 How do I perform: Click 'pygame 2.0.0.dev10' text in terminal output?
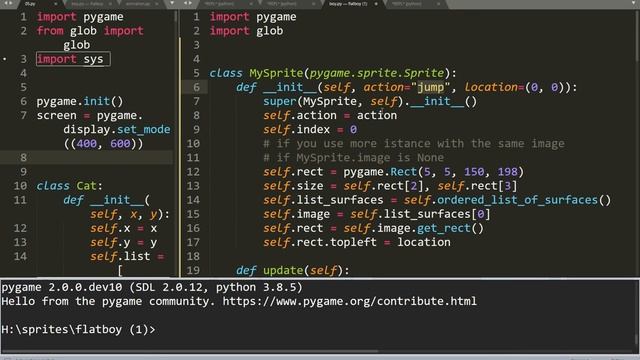point(62,287)
